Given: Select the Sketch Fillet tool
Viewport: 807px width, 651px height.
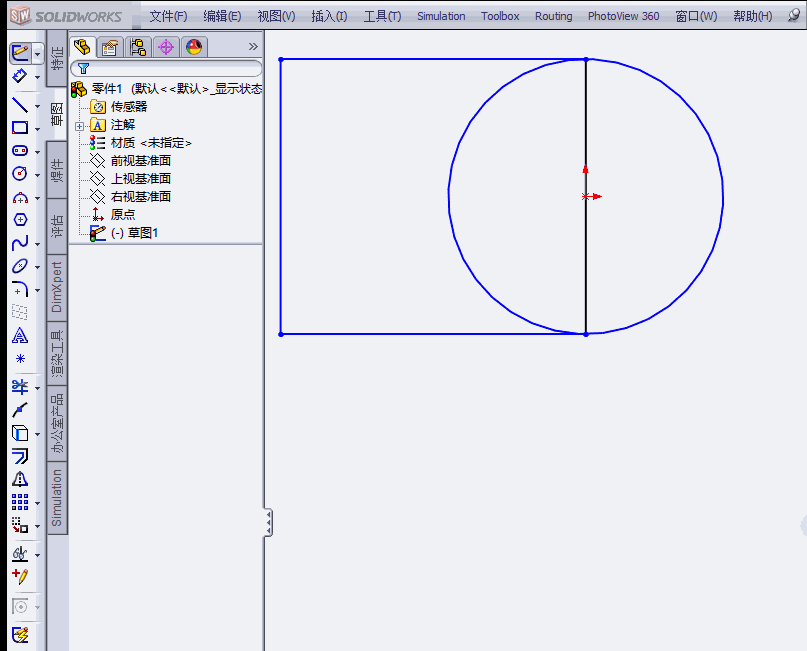Looking at the screenshot, I should 20,290.
